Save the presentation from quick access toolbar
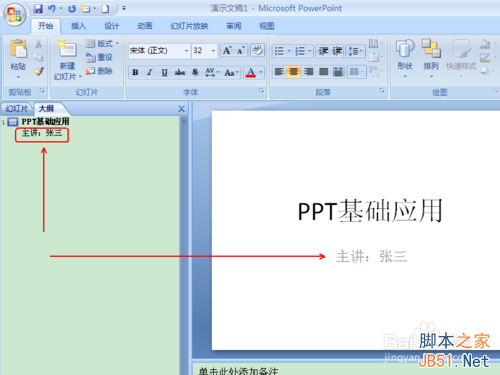The width and height of the screenshot is (500, 375). [x=38, y=9]
